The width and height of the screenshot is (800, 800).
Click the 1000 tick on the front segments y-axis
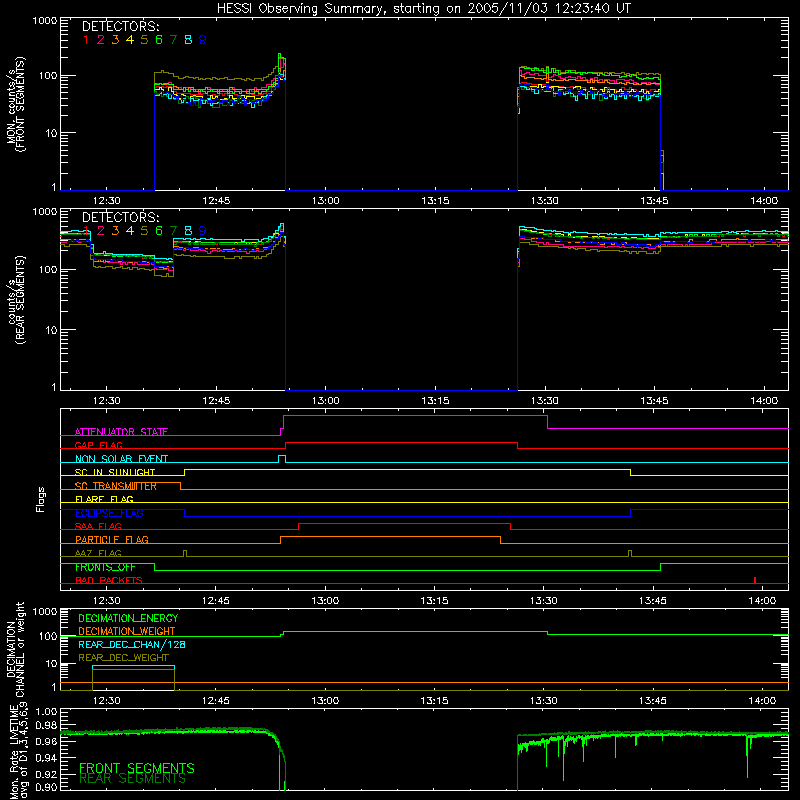[x=45, y=21]
